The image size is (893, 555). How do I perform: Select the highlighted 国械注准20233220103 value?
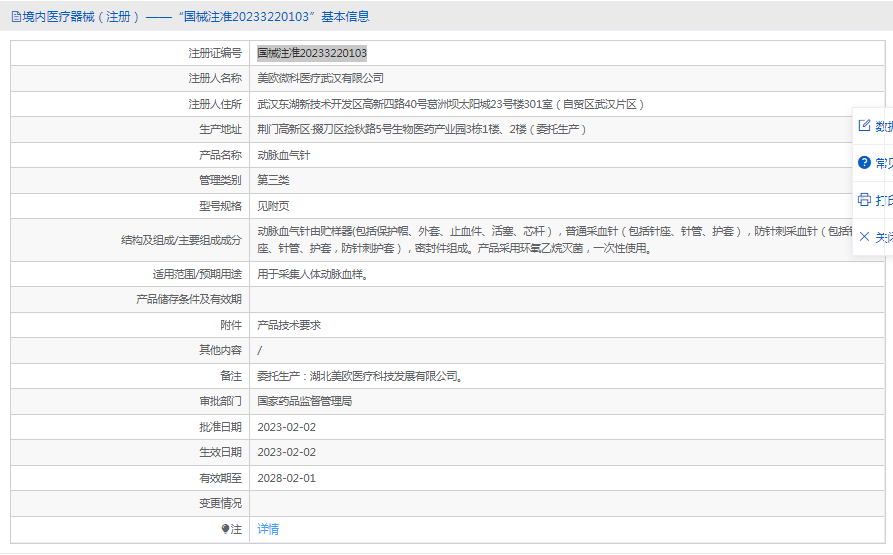point(312,53)
